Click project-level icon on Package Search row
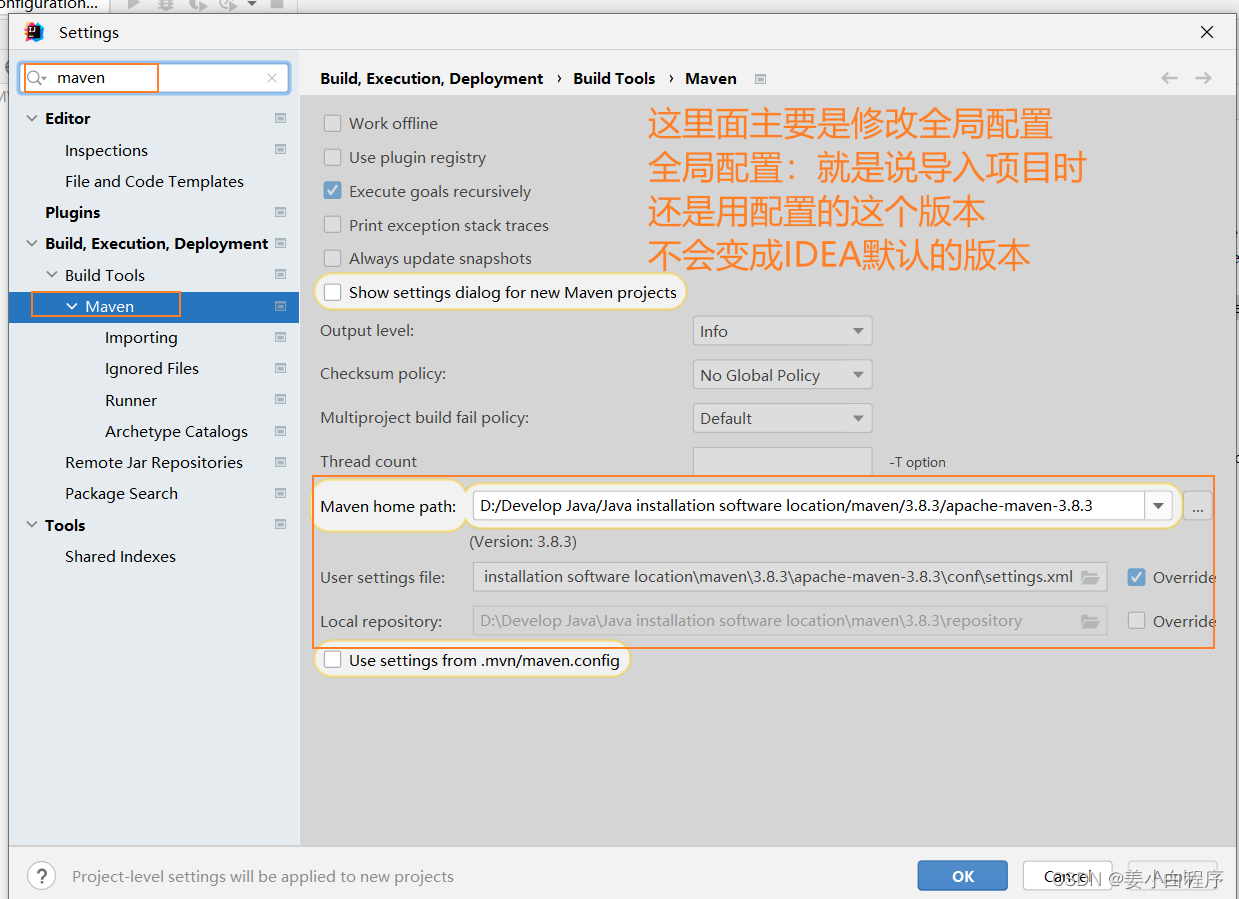1239x899 pixels. [x=280, y=493]
